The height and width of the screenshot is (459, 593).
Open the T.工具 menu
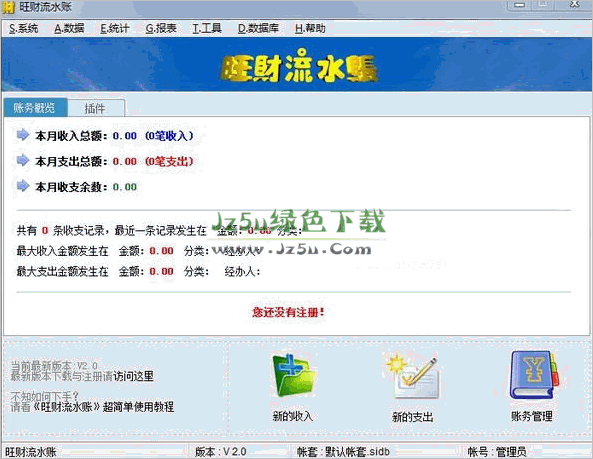207,28
